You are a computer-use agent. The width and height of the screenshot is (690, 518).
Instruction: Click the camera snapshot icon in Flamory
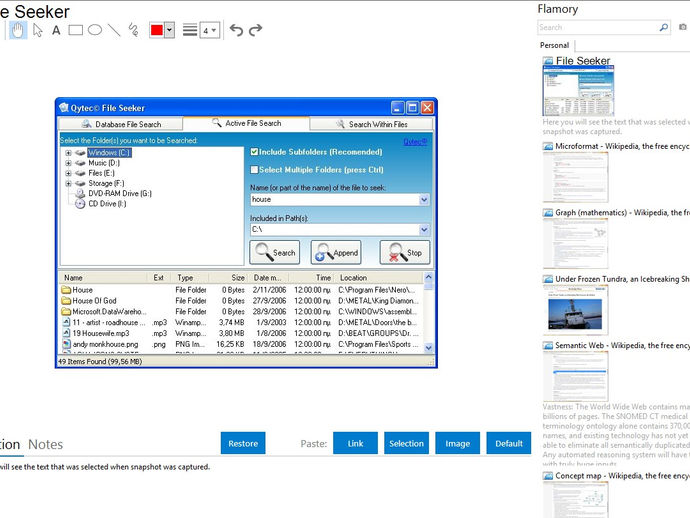pos(683,27)
